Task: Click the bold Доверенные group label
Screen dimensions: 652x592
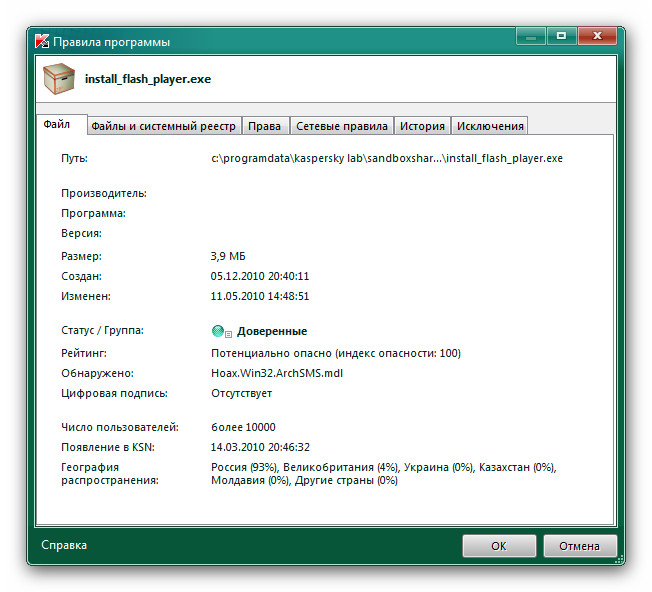Action: (271, 331)
